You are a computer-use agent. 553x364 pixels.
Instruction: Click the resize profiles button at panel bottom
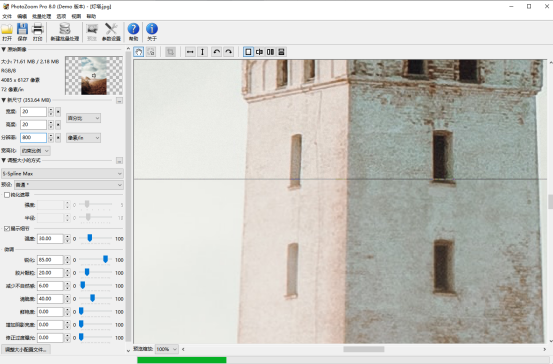pyautogui.click(x=26, y=350)
